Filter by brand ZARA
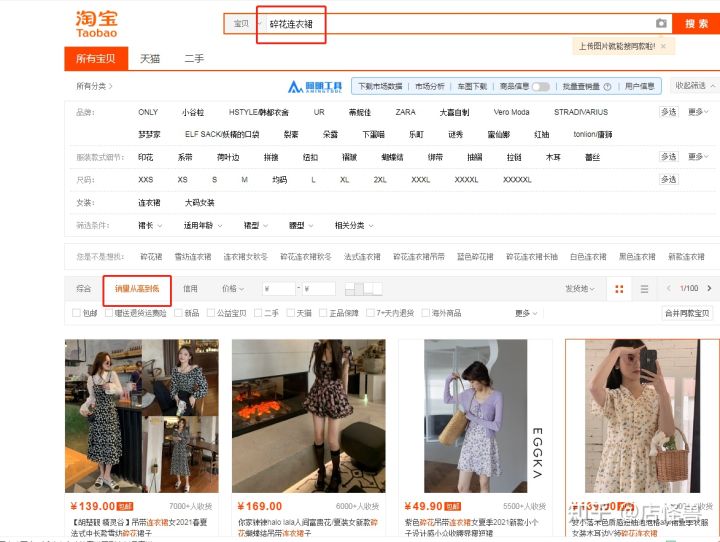This screenshot has height=542, width=720. pyautogui.click(x=405, y=112)
